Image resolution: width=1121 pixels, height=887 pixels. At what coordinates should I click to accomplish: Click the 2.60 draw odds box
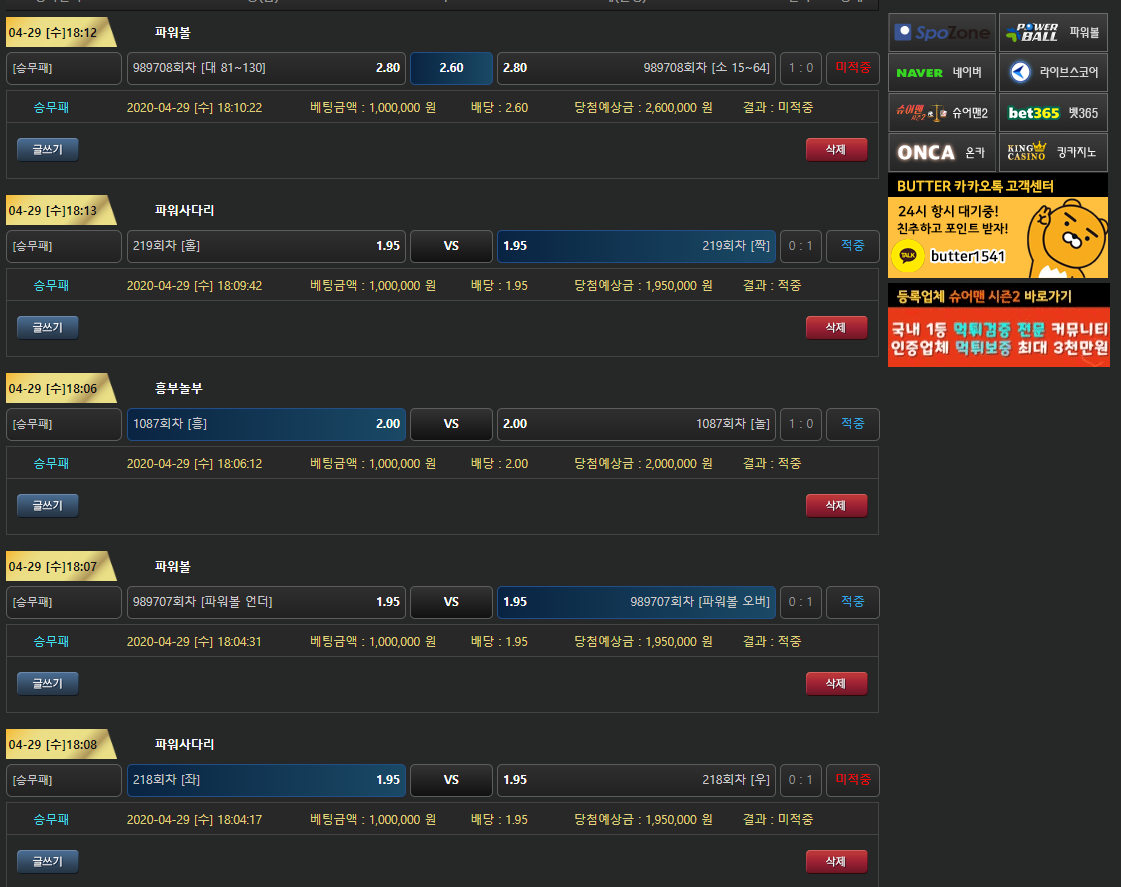pyautogui.click(x=451, y=68)
